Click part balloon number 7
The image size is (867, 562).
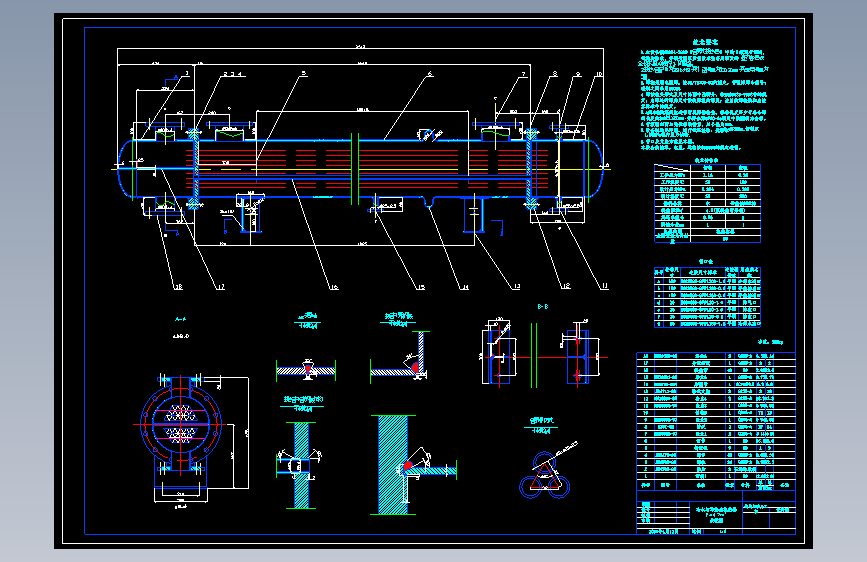tap(523, 74)
